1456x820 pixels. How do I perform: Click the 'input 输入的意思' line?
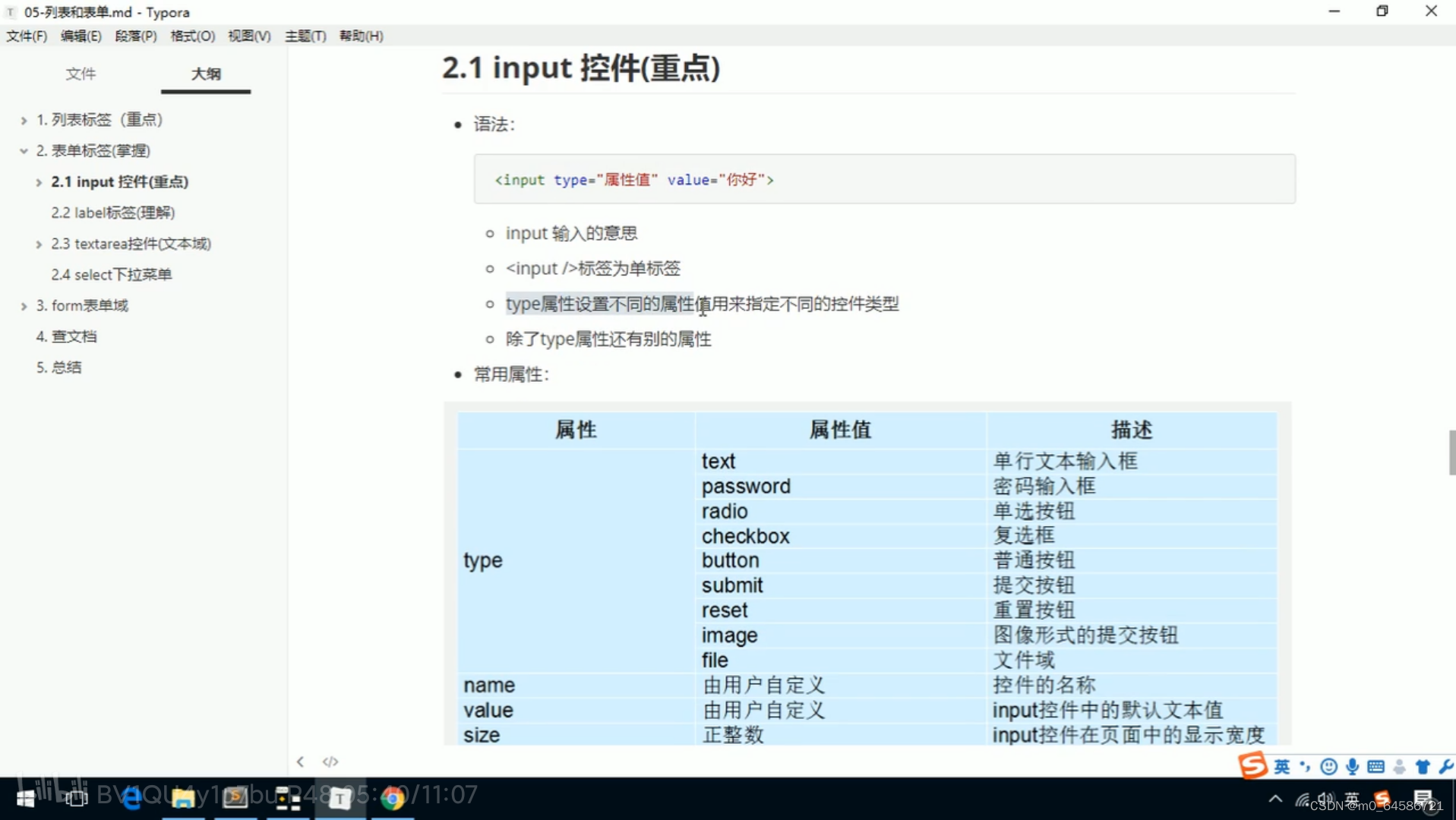[x=571, y=233]
